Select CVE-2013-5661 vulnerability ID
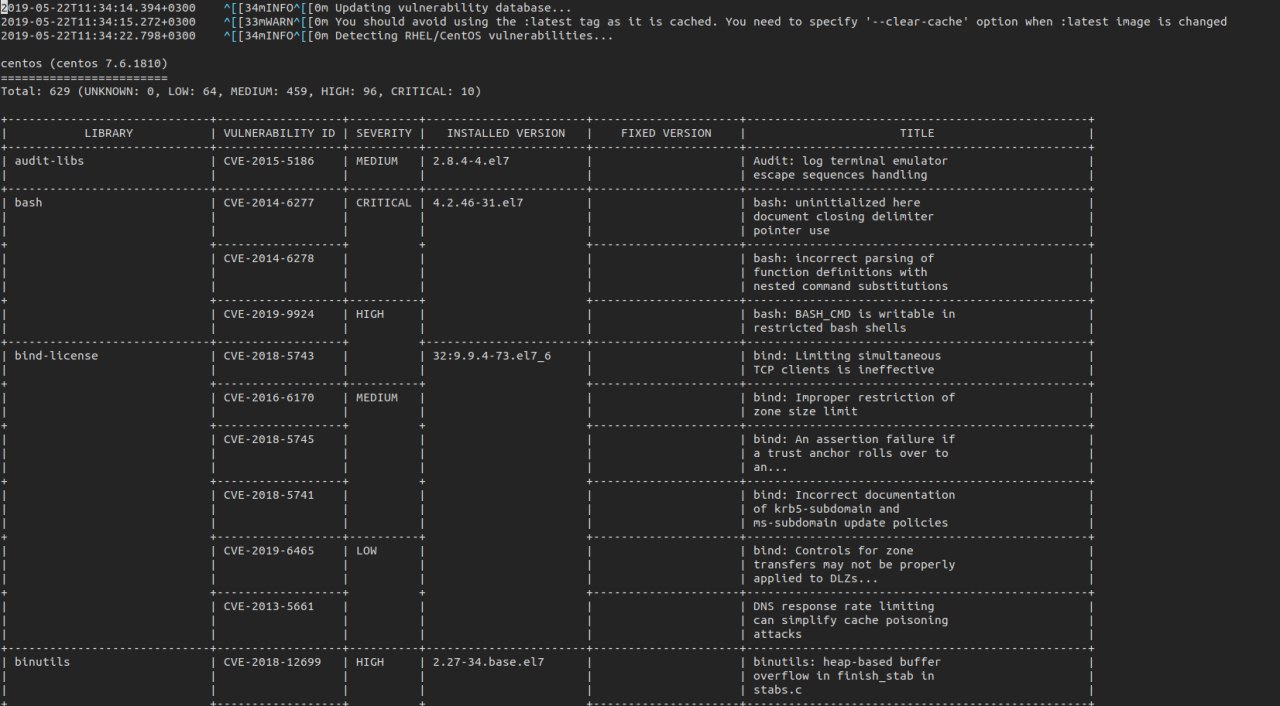Viewport: 1280px width, 706px height. tap(268, 606)
